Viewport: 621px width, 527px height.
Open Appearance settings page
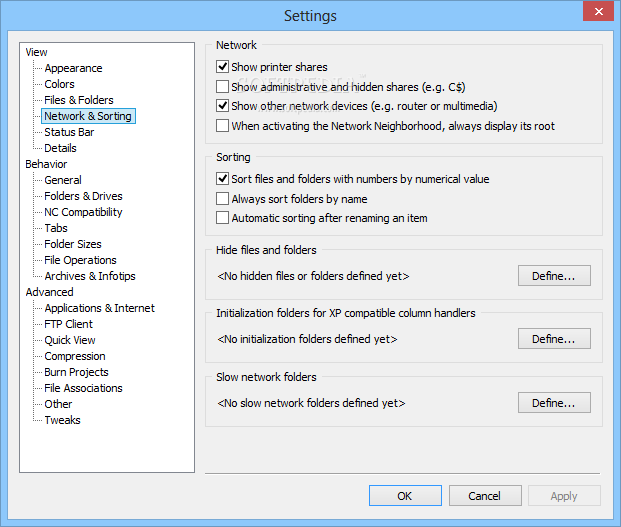point(73,68)
